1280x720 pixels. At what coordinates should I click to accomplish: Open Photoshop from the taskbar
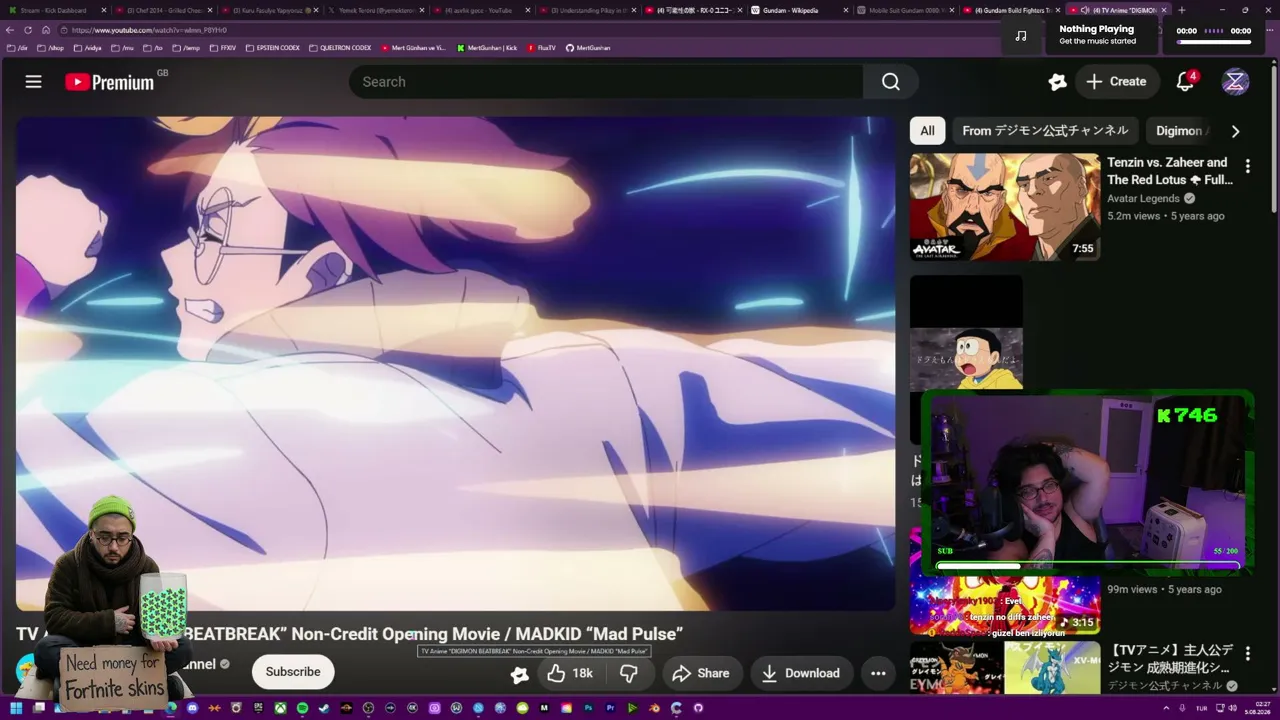click(x=589, y=708)
